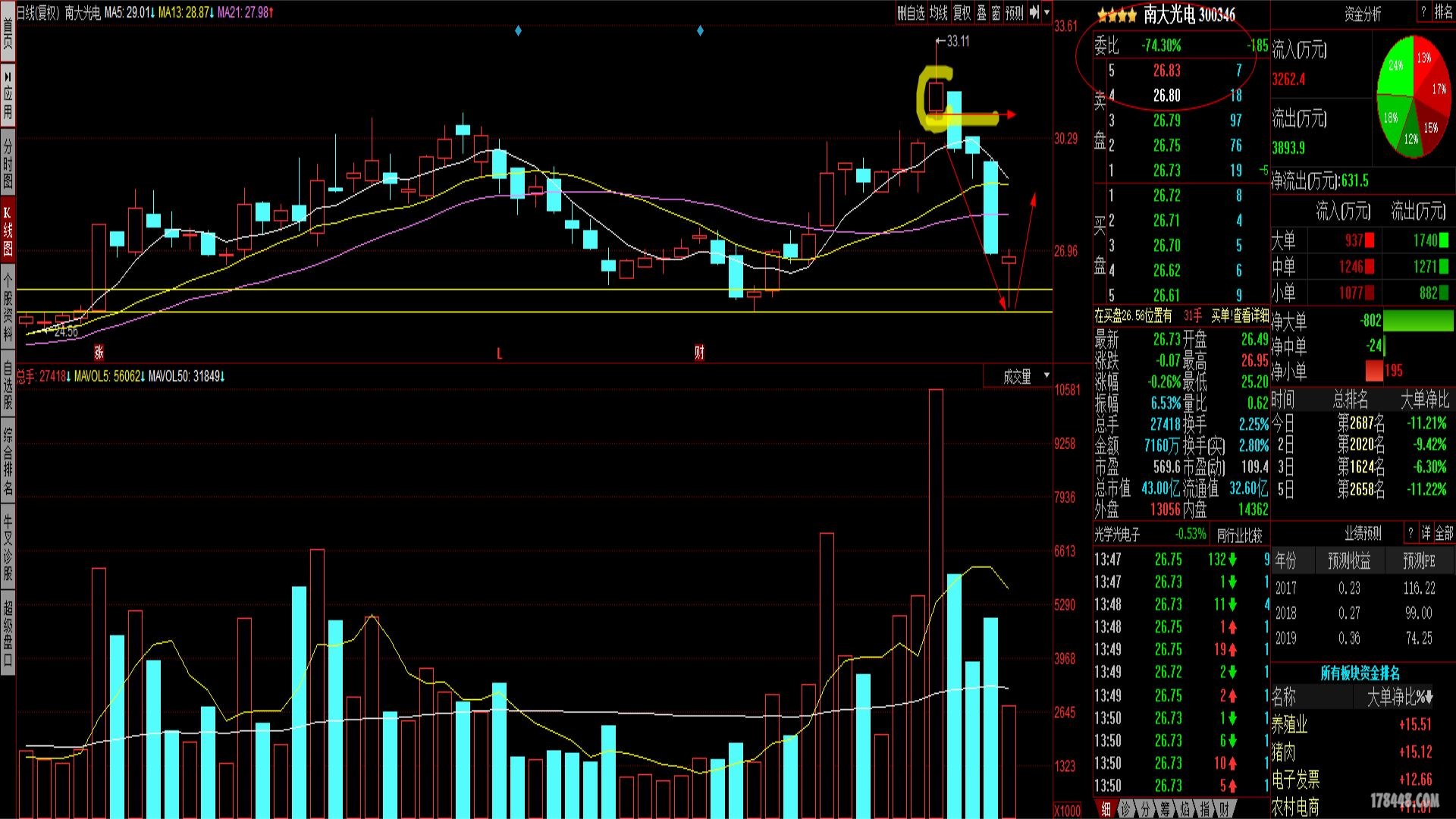Image resolution: width=1456 pixels, height=819 pixels.
Task: Select the 指 tab at the bottom
Action: (x=1205, y=809)
